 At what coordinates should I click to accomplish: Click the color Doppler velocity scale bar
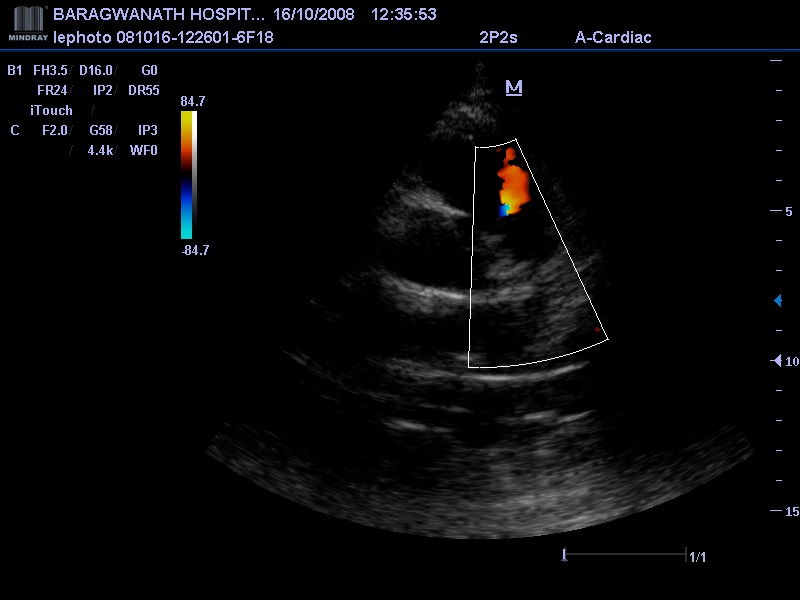click(187, 175)
